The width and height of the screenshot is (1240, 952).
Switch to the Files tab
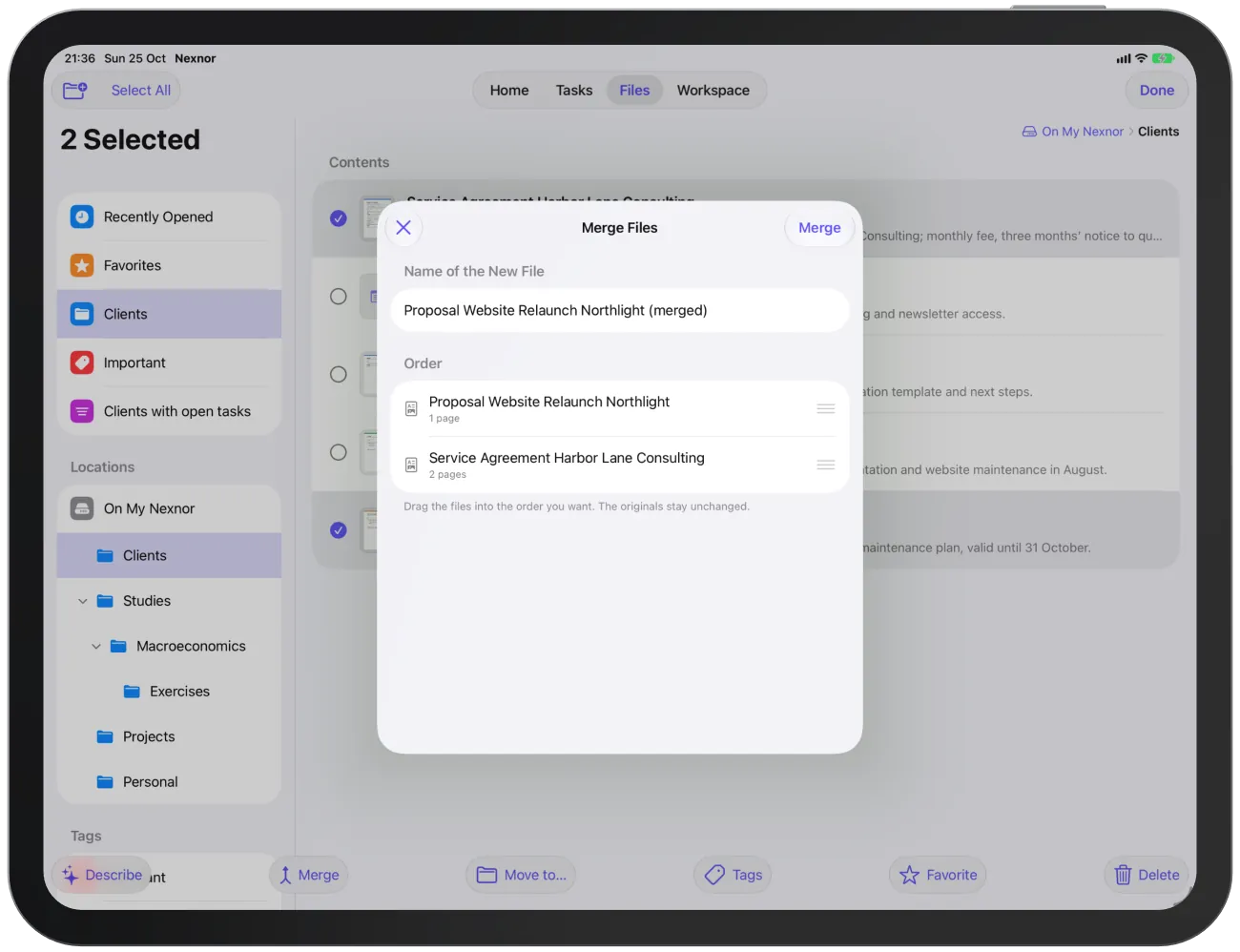(x=634, y=91)
